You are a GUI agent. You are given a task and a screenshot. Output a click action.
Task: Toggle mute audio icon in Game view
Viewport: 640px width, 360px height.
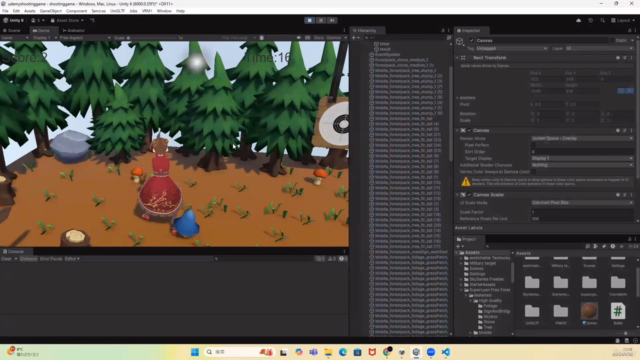pos(299,38)
